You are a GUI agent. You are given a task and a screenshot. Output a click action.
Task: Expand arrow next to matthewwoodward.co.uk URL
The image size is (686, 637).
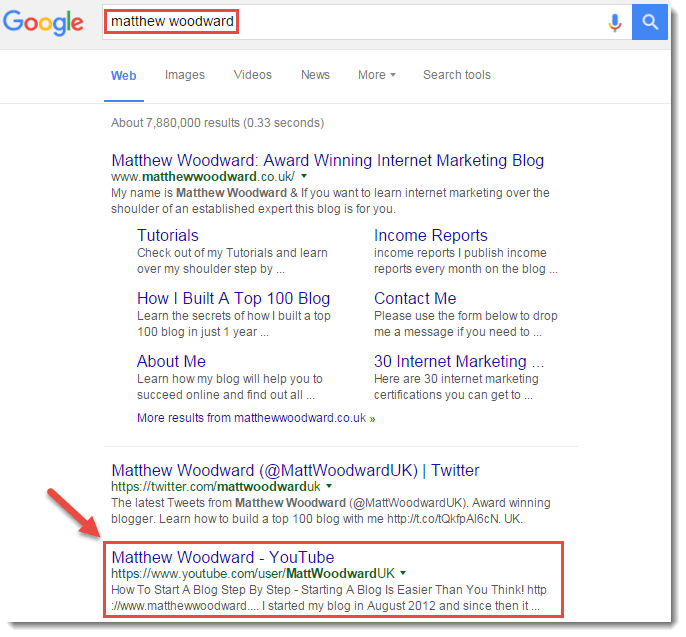[x=304, y=176]
